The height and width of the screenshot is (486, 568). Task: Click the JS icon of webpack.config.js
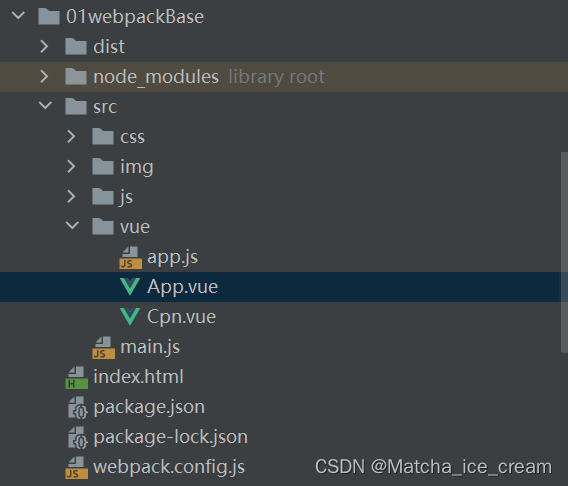click(76, 468)
